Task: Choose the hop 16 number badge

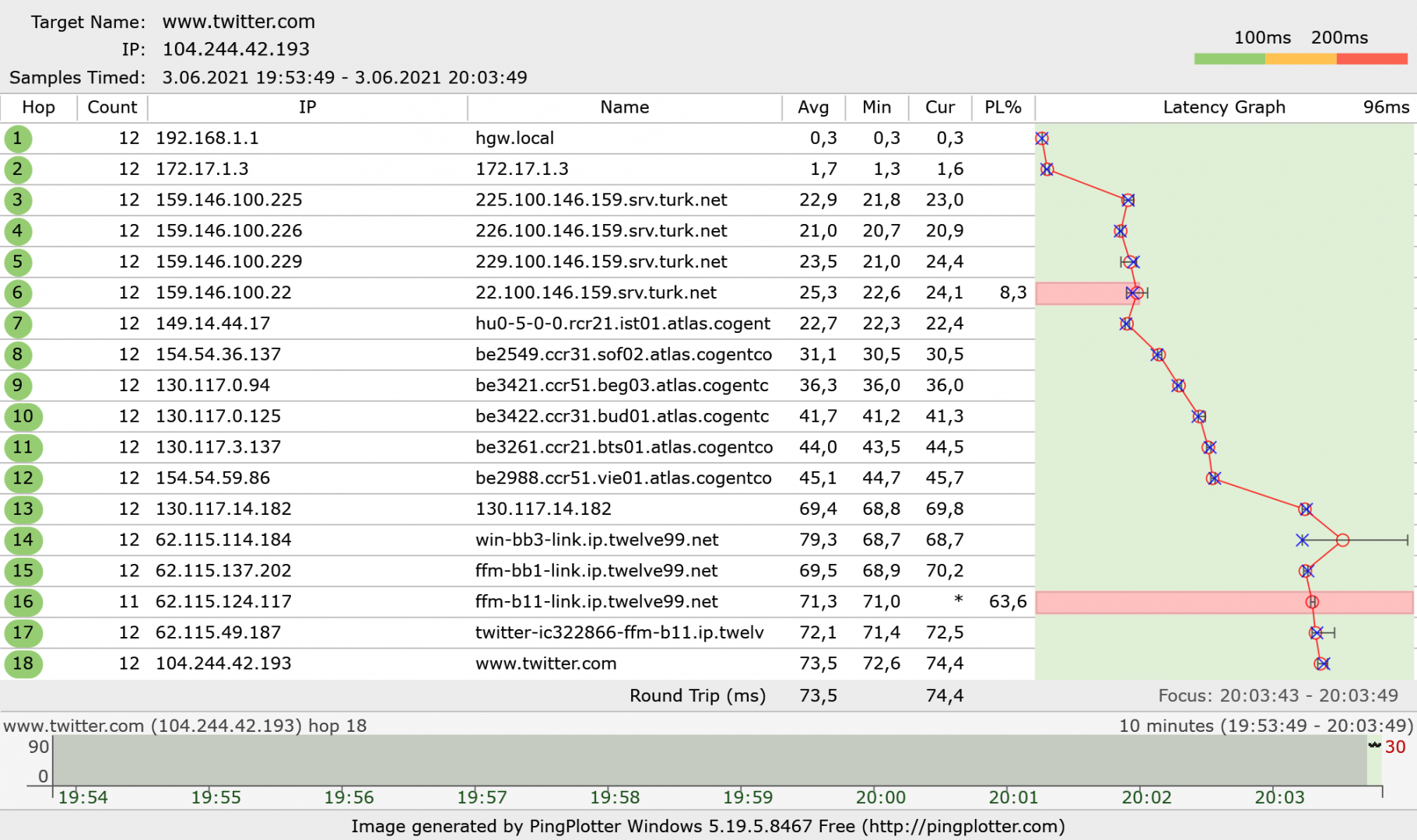Action: 23,602
